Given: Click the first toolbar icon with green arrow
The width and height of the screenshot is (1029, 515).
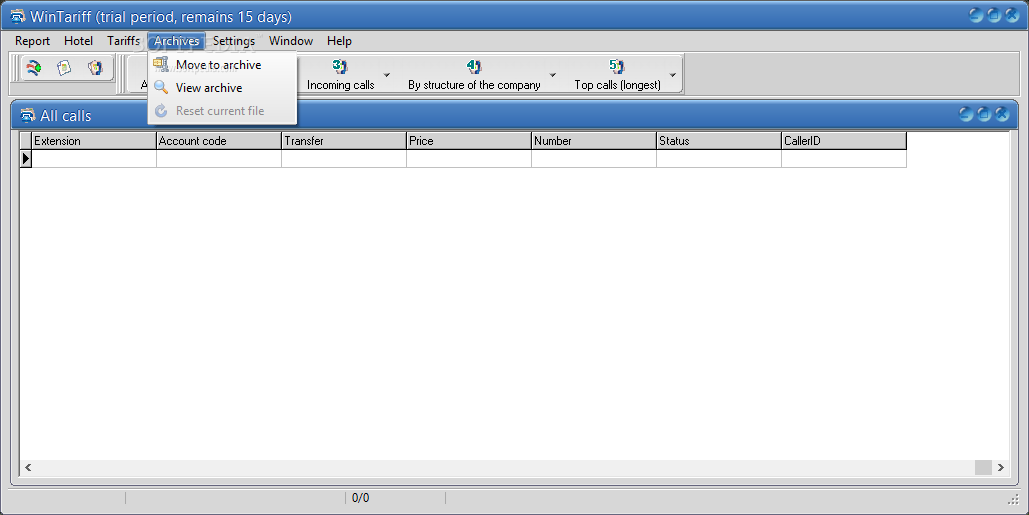Looking at the screenshot, I should tap(33, 68).
